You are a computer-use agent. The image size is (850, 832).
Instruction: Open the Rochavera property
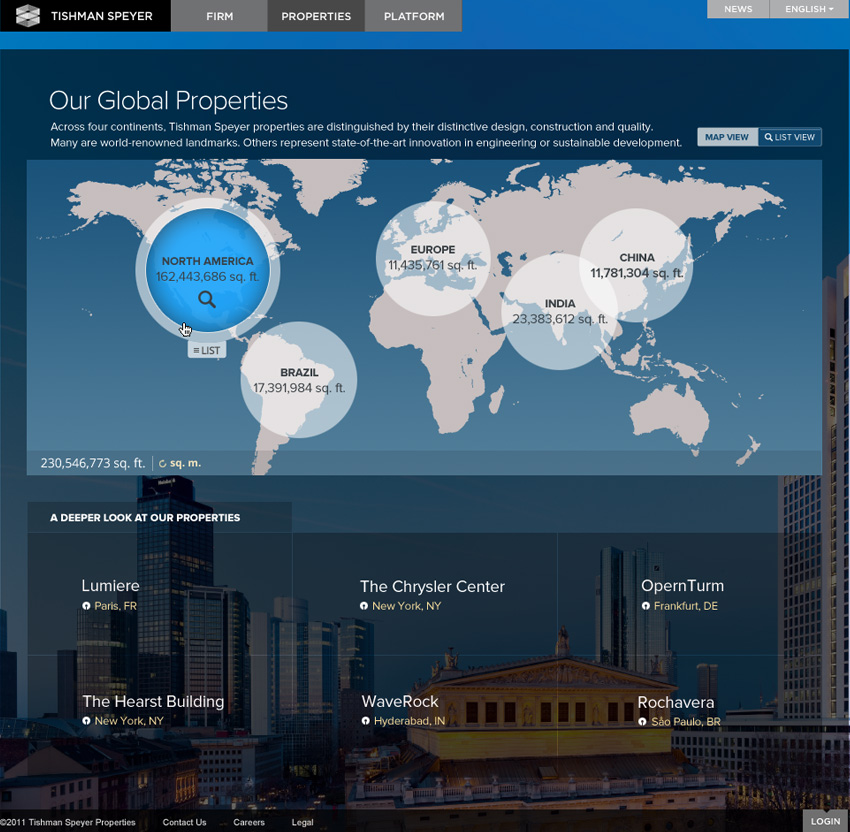(x=675, y=702)
